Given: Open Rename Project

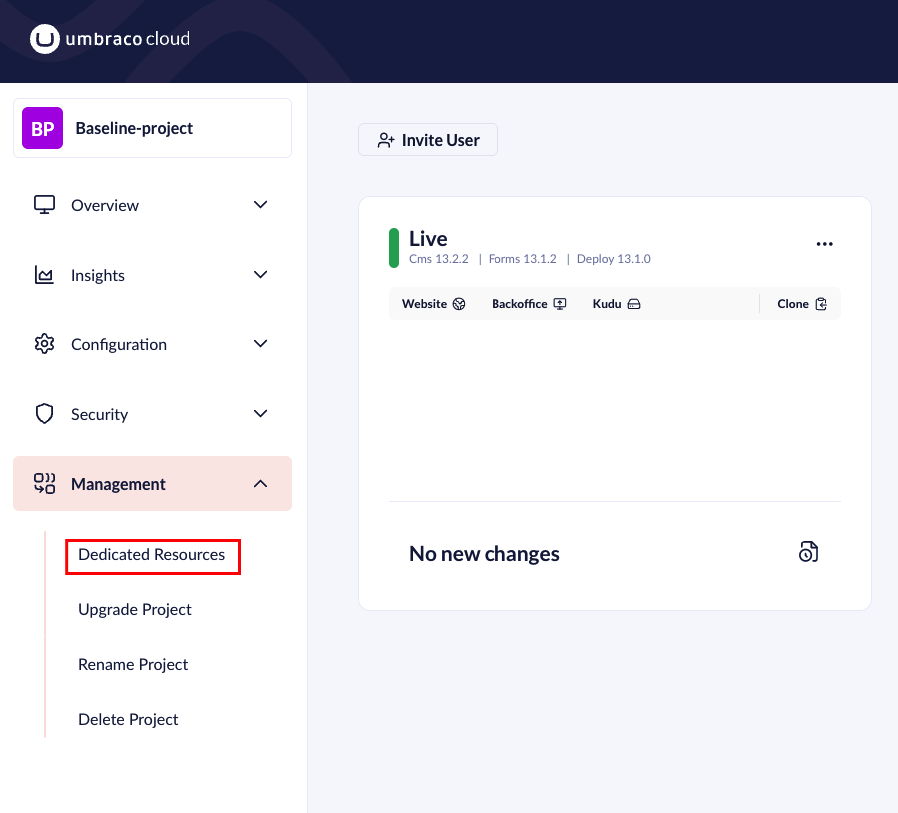Looking at the screenshot, I should coord(133,665).
